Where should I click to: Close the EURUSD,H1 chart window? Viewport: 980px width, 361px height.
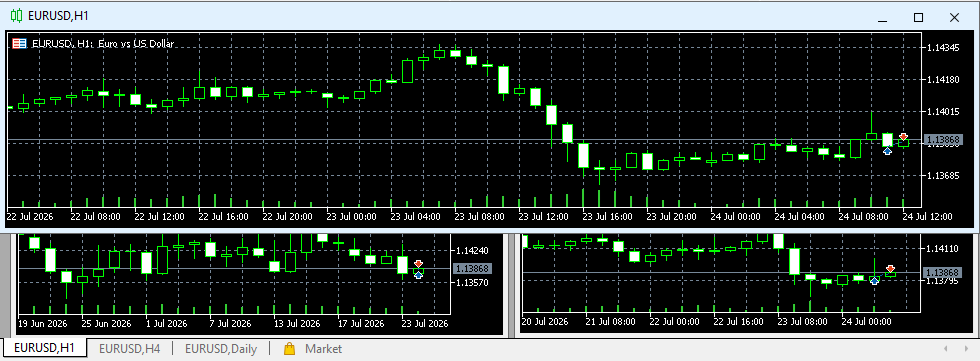(x=954, y=17)
